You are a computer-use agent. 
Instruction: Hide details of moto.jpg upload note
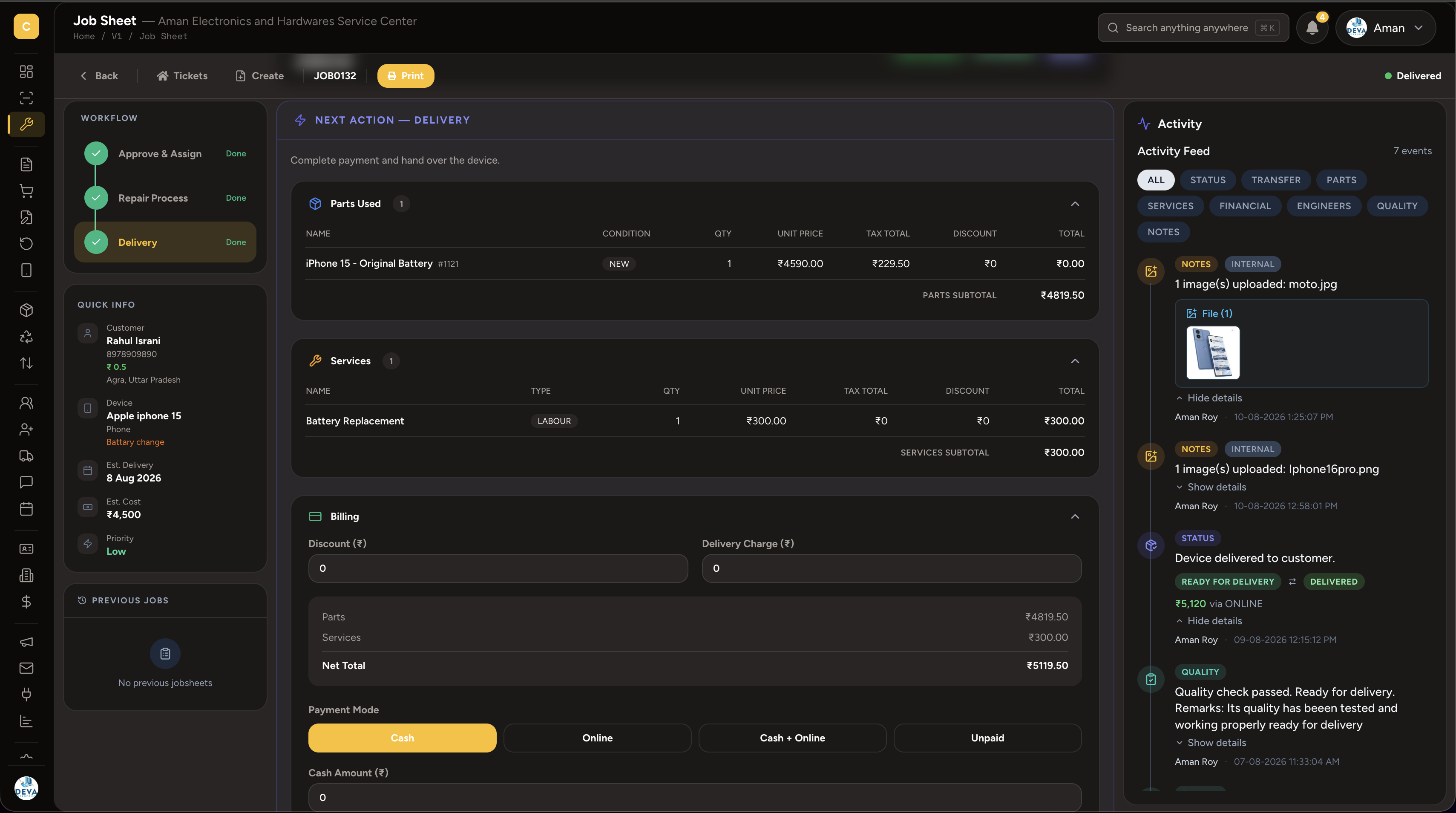1209,398
